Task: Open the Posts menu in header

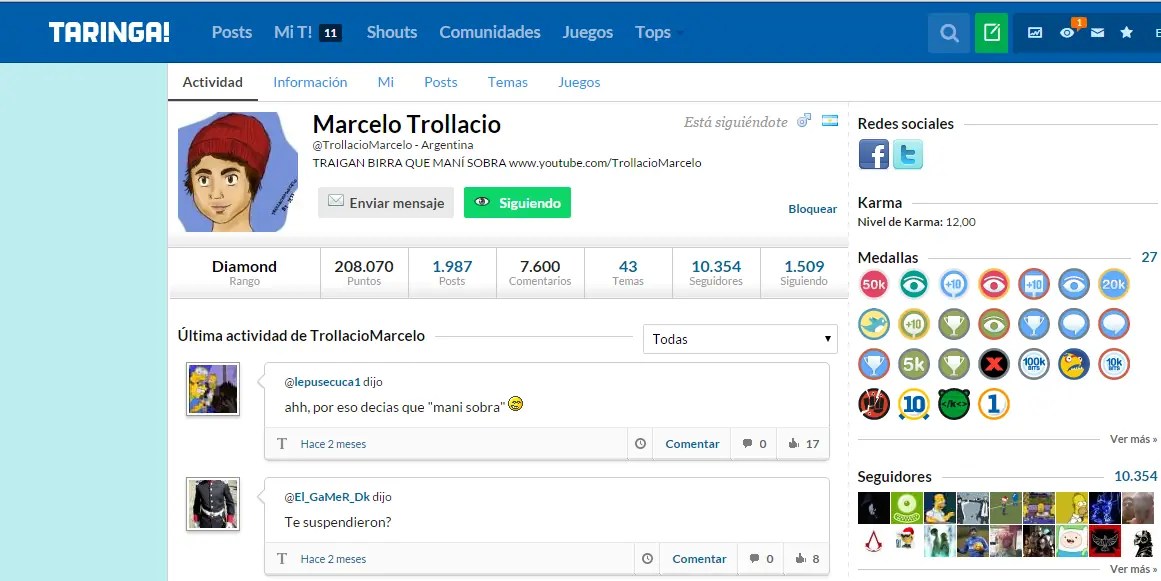Action: coord(232,33)
